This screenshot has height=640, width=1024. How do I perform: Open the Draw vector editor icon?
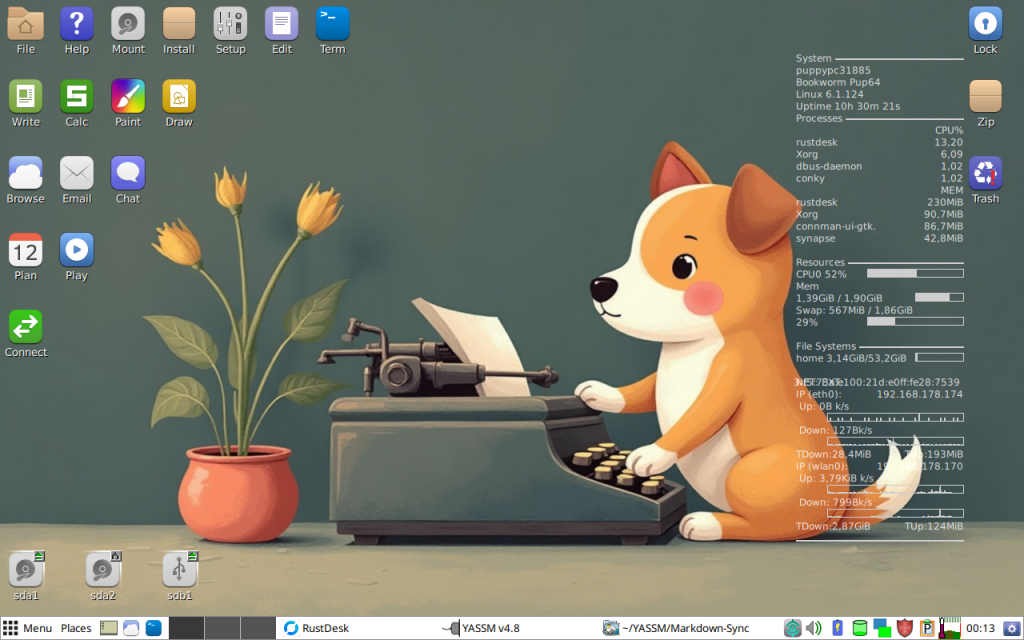tap(179, 97)
